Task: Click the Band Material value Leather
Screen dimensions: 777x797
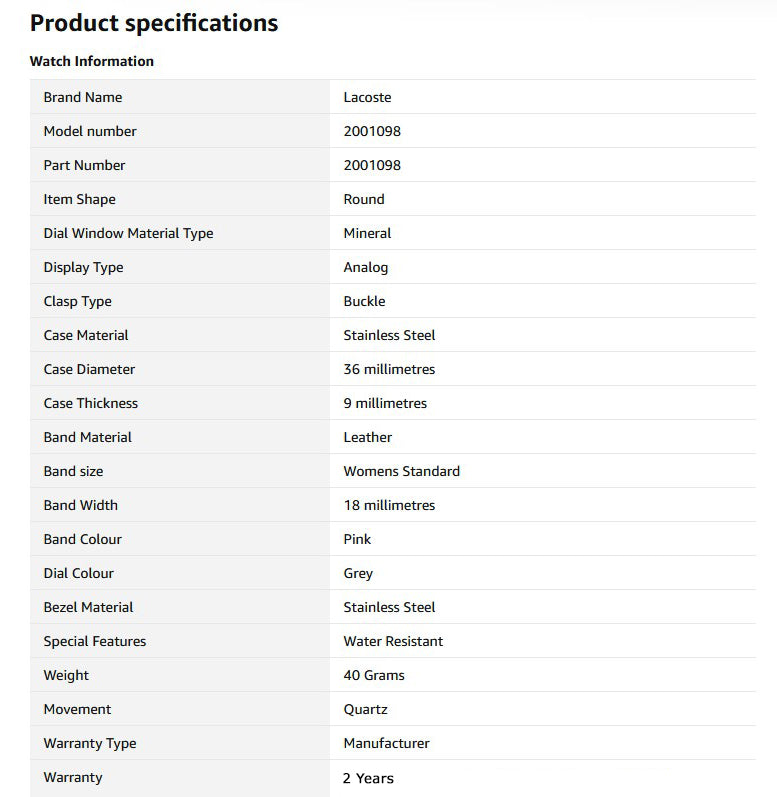Action: [x=367, y=438]
